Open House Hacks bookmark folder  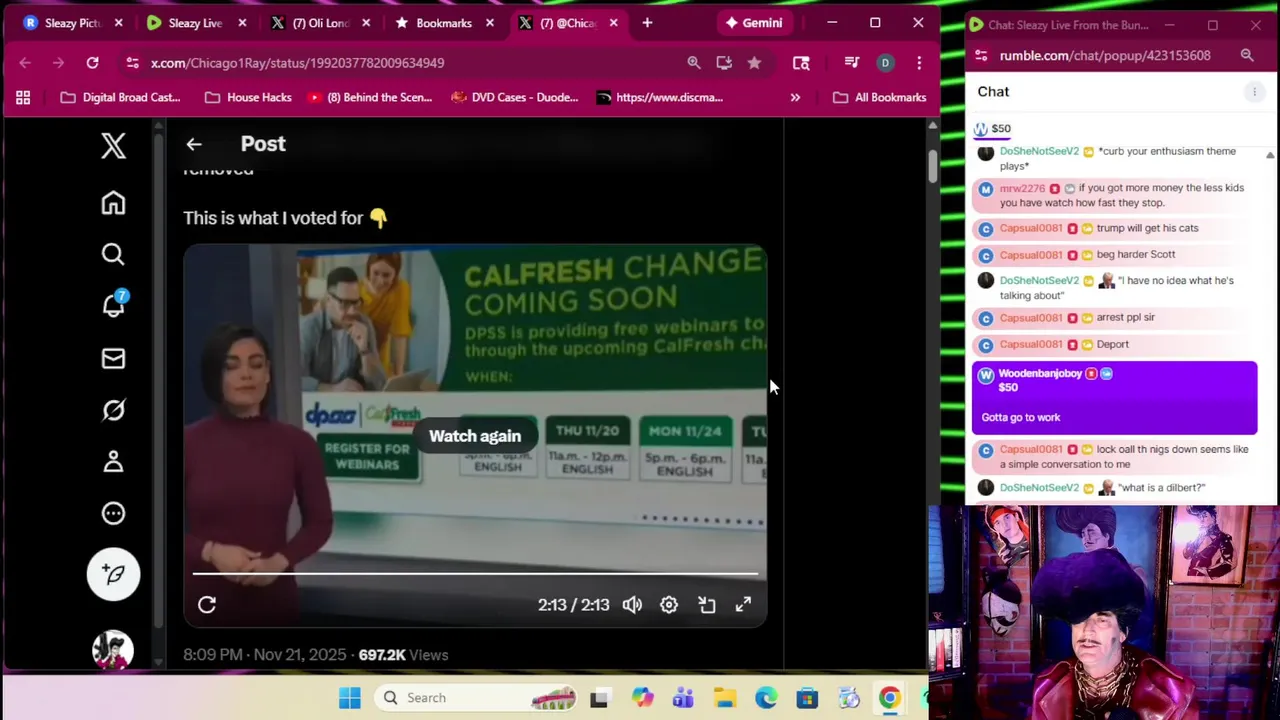248,98
